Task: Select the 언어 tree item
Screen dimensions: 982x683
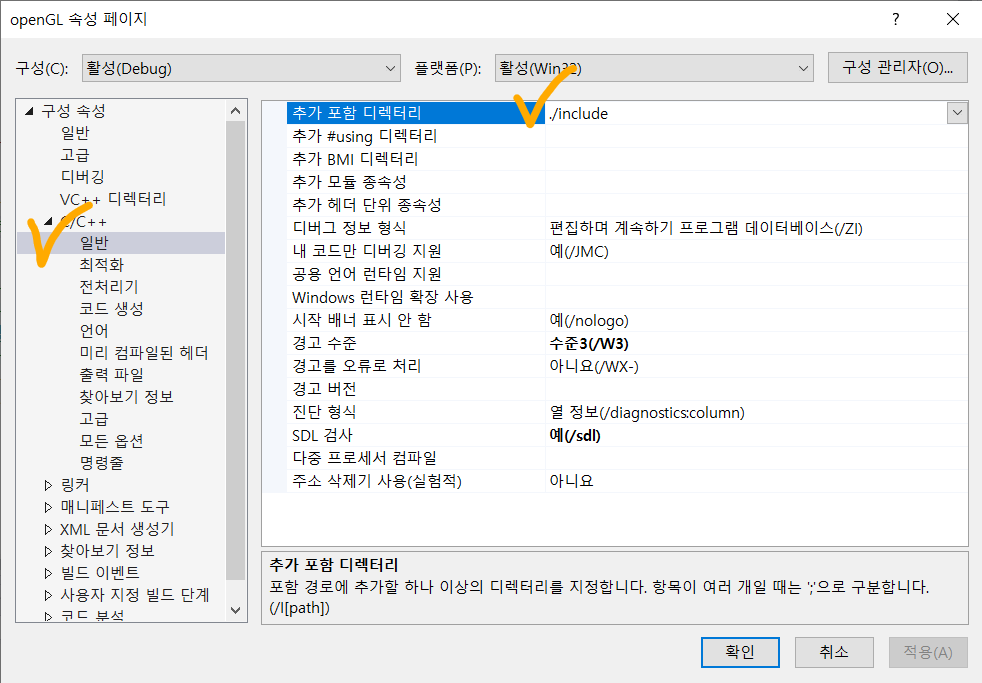Action: (95, 331)
